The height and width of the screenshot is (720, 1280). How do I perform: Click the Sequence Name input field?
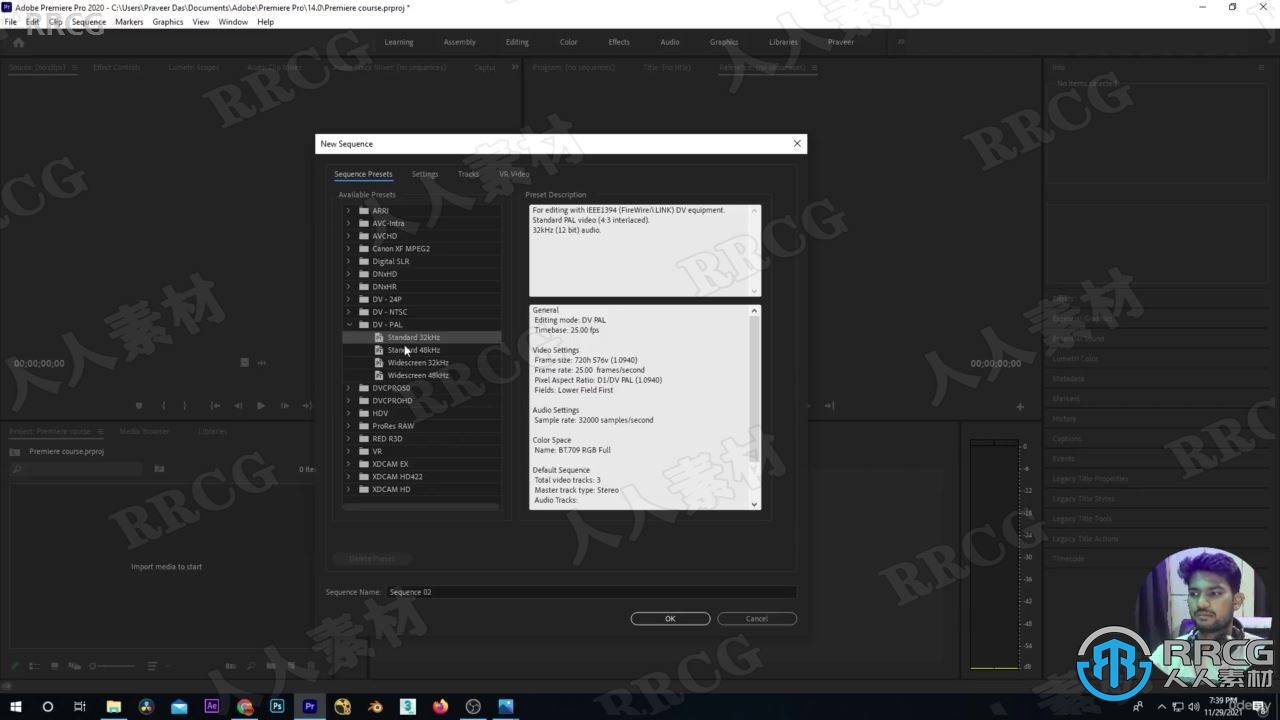(591, 592)
